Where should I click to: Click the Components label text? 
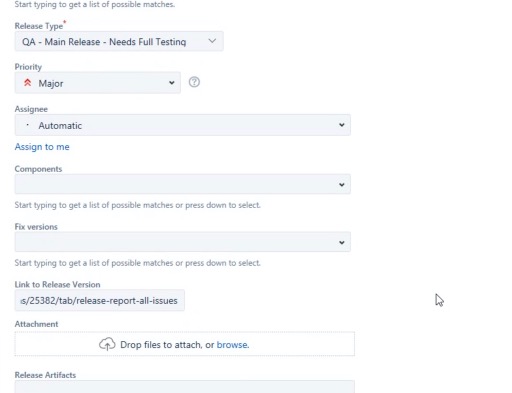click(38, 169)
